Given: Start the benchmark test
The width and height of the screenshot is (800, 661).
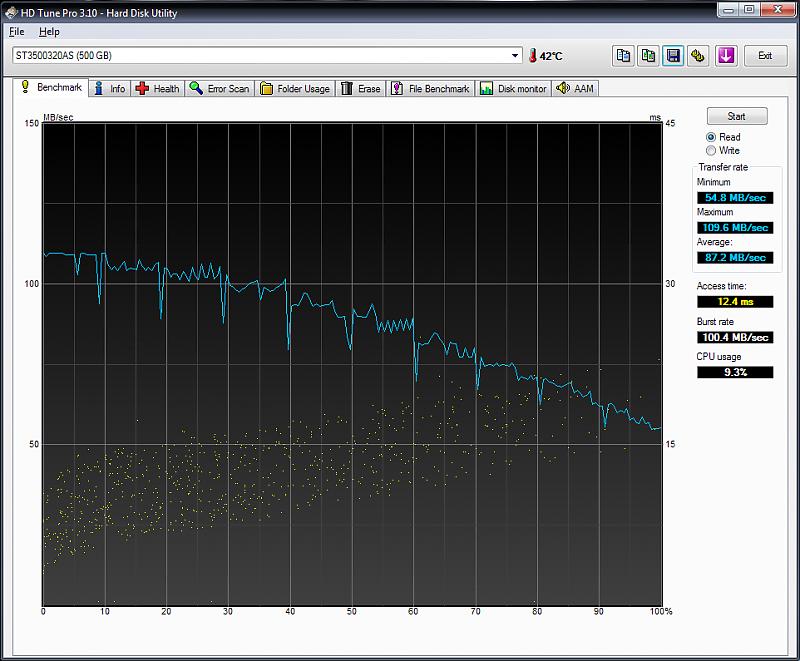Looking at the screenshot, I should coord(736,116).
